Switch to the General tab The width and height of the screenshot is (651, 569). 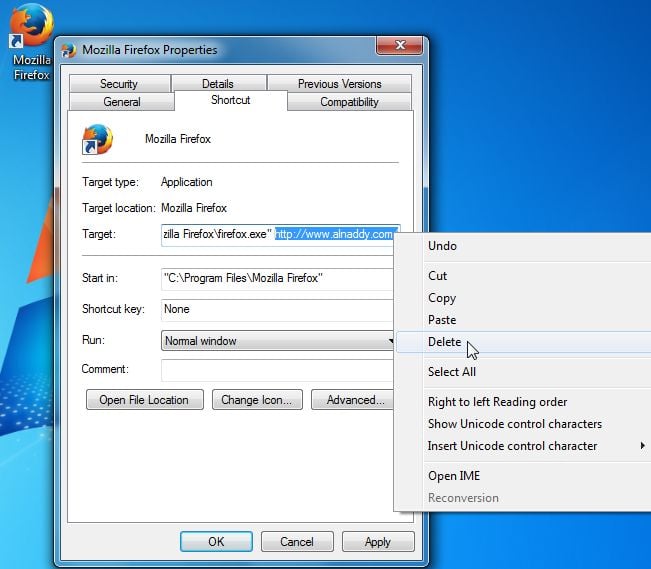click(122, 102)
